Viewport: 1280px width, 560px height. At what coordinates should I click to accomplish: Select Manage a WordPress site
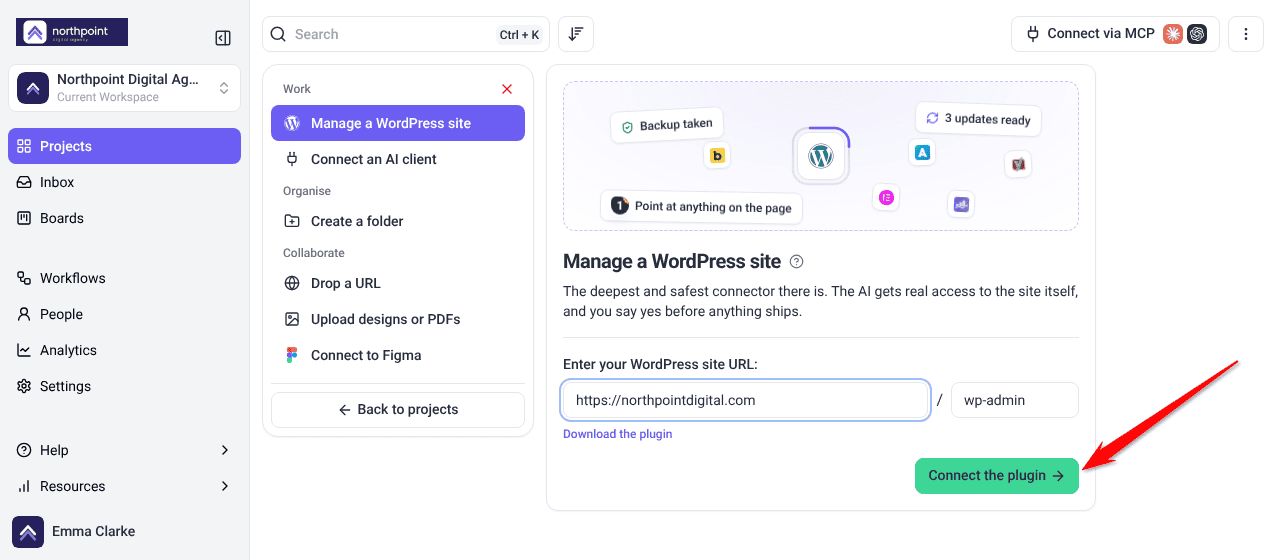[398, 123]
